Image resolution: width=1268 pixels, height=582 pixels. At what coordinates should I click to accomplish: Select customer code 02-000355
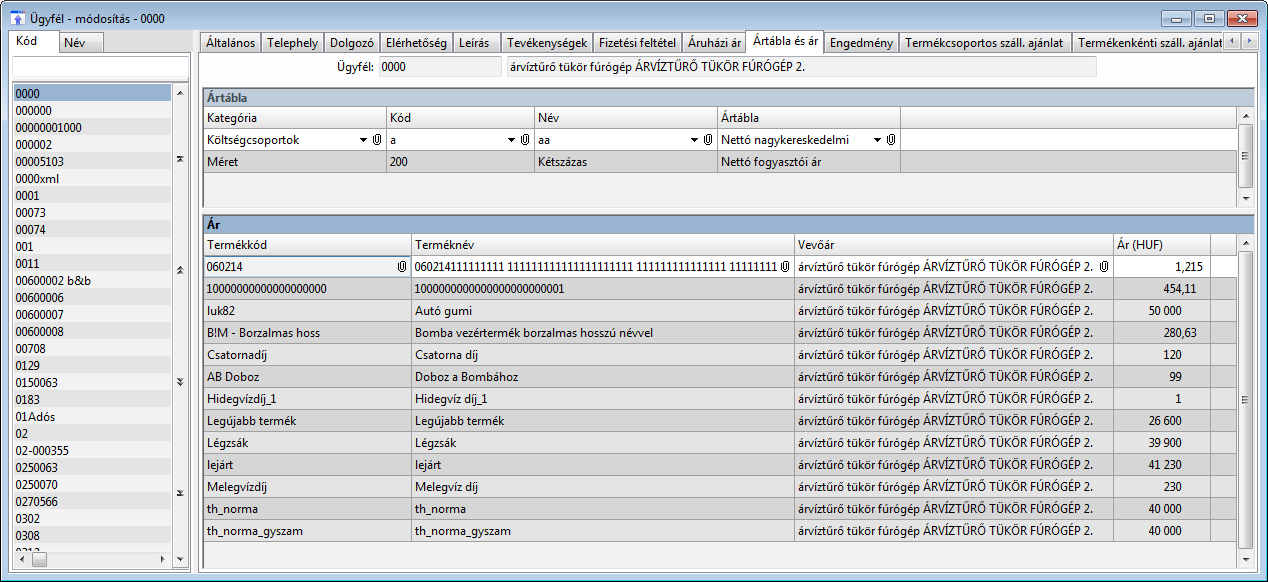[92, 450]
